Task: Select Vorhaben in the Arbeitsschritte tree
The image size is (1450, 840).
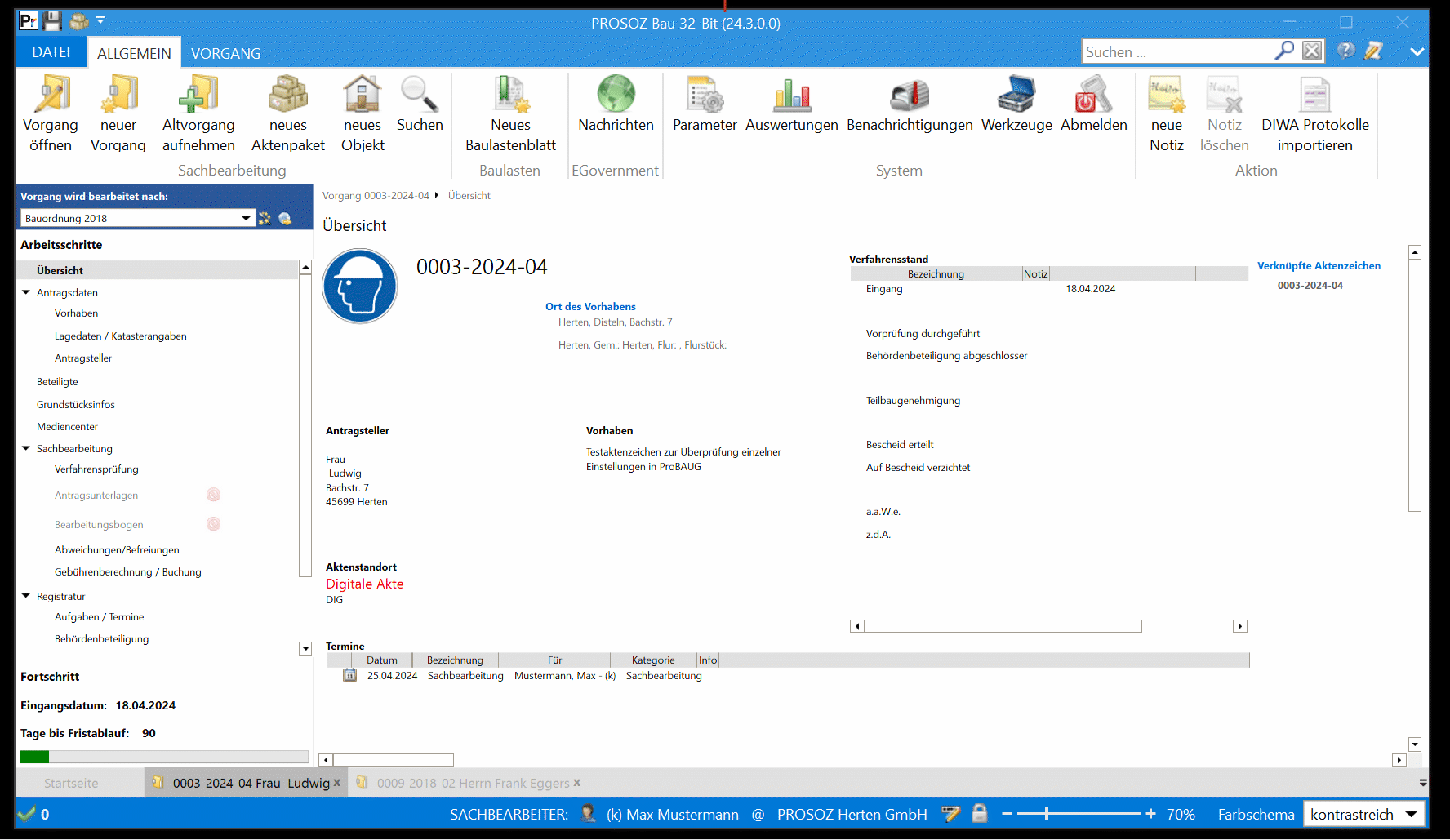Action: [x=76, y=313]
